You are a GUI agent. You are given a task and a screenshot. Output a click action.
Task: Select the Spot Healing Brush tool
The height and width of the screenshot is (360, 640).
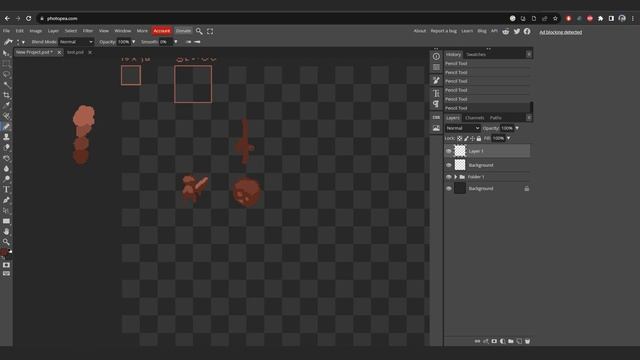coord(6,116)
